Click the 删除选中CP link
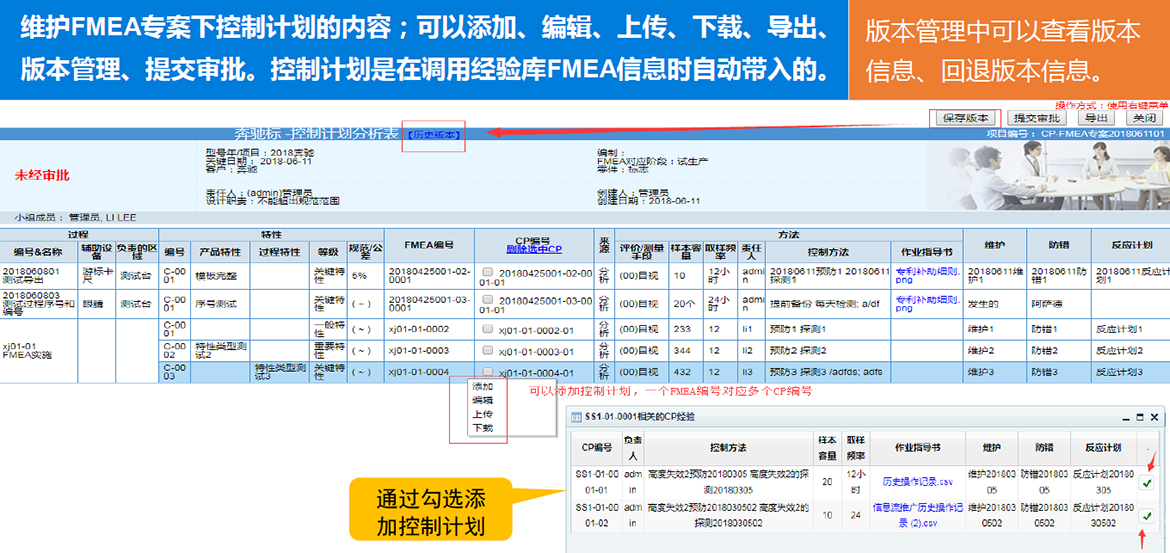The width and height of the screenshot is (1170, 553). point(535,250)
